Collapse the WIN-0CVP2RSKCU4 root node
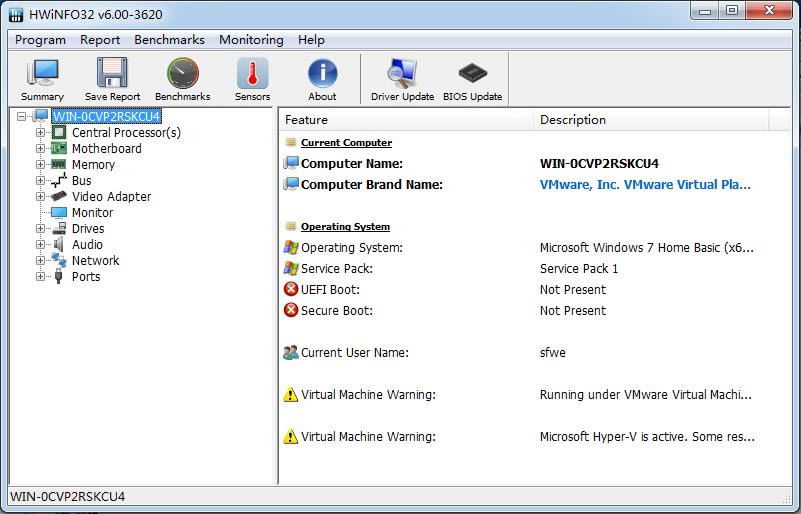This screenshot has width=801, height=514. coord(21,116)
